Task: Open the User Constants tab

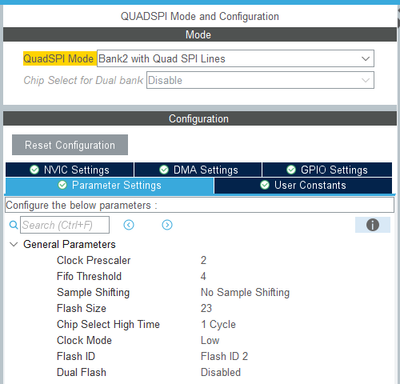Action: coord(303,185)
